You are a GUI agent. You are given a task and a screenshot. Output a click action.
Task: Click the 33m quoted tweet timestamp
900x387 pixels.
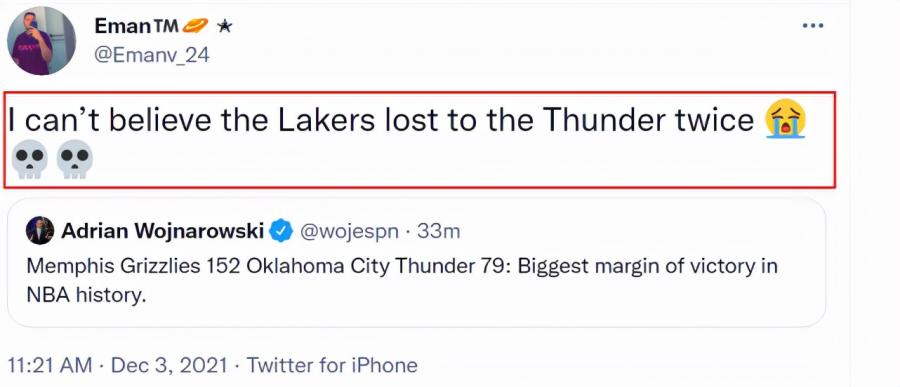tap(439, 231)
